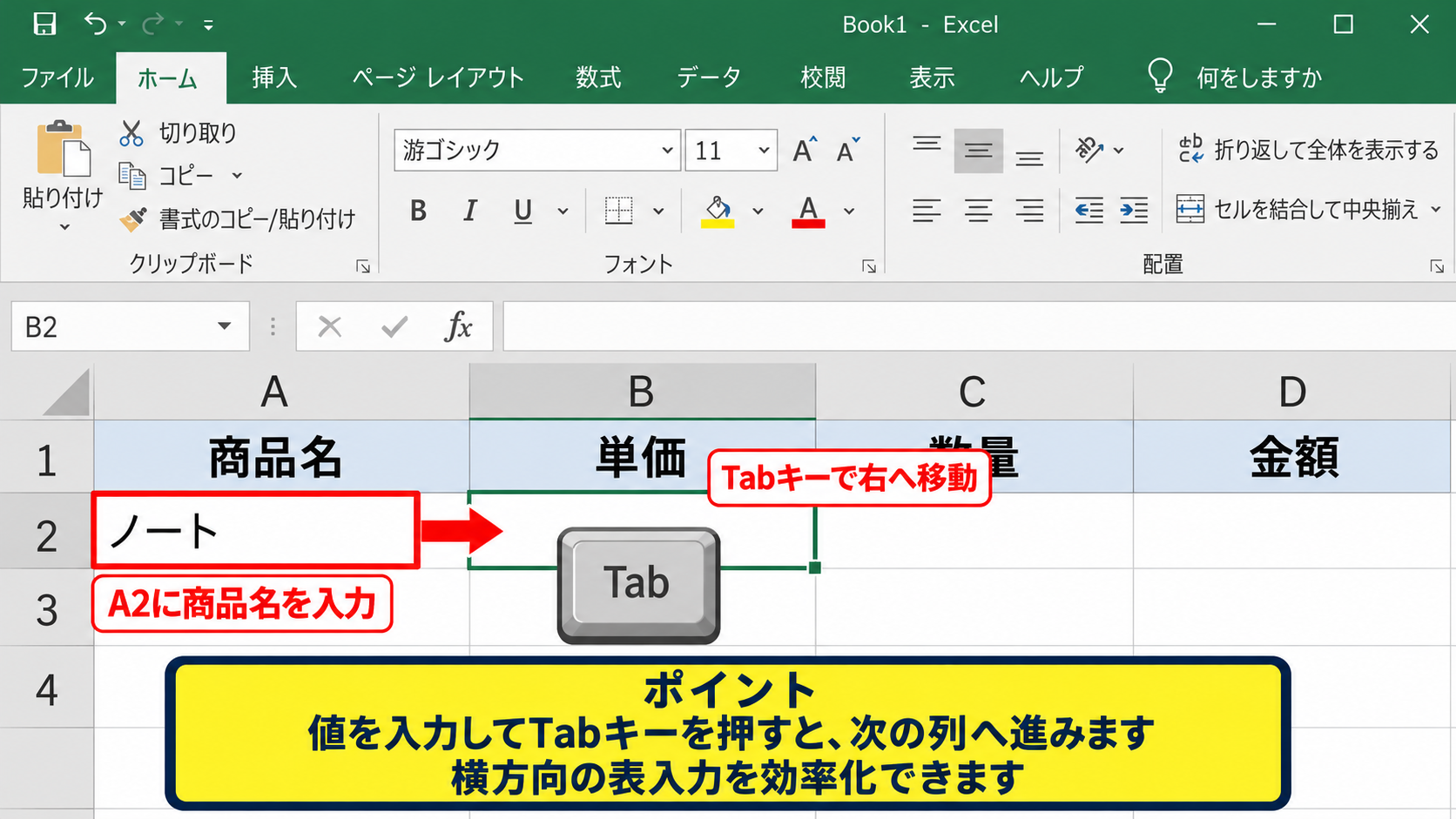This screenshot has height=819, width=1456.
Task: Toggle Italic formatting
Action: coord(470,211)
